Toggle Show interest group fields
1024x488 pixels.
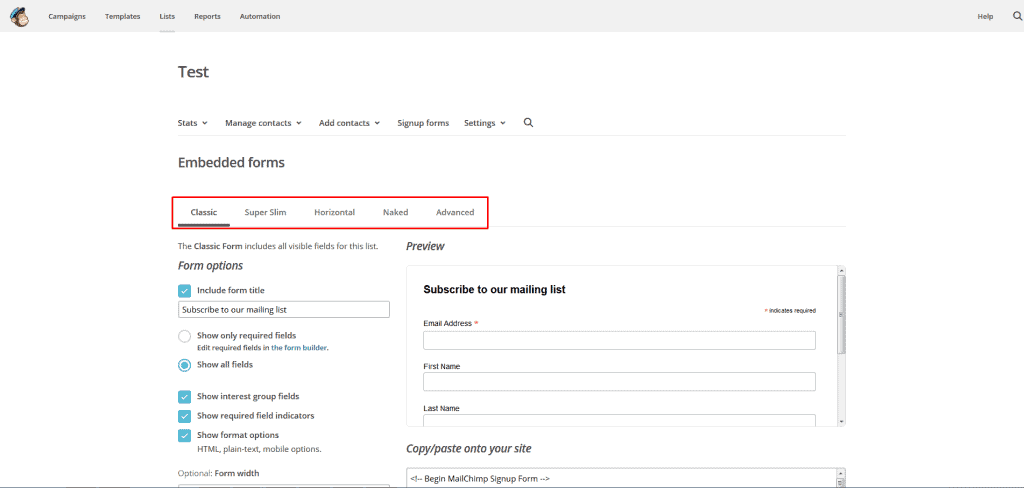(185, 397)
